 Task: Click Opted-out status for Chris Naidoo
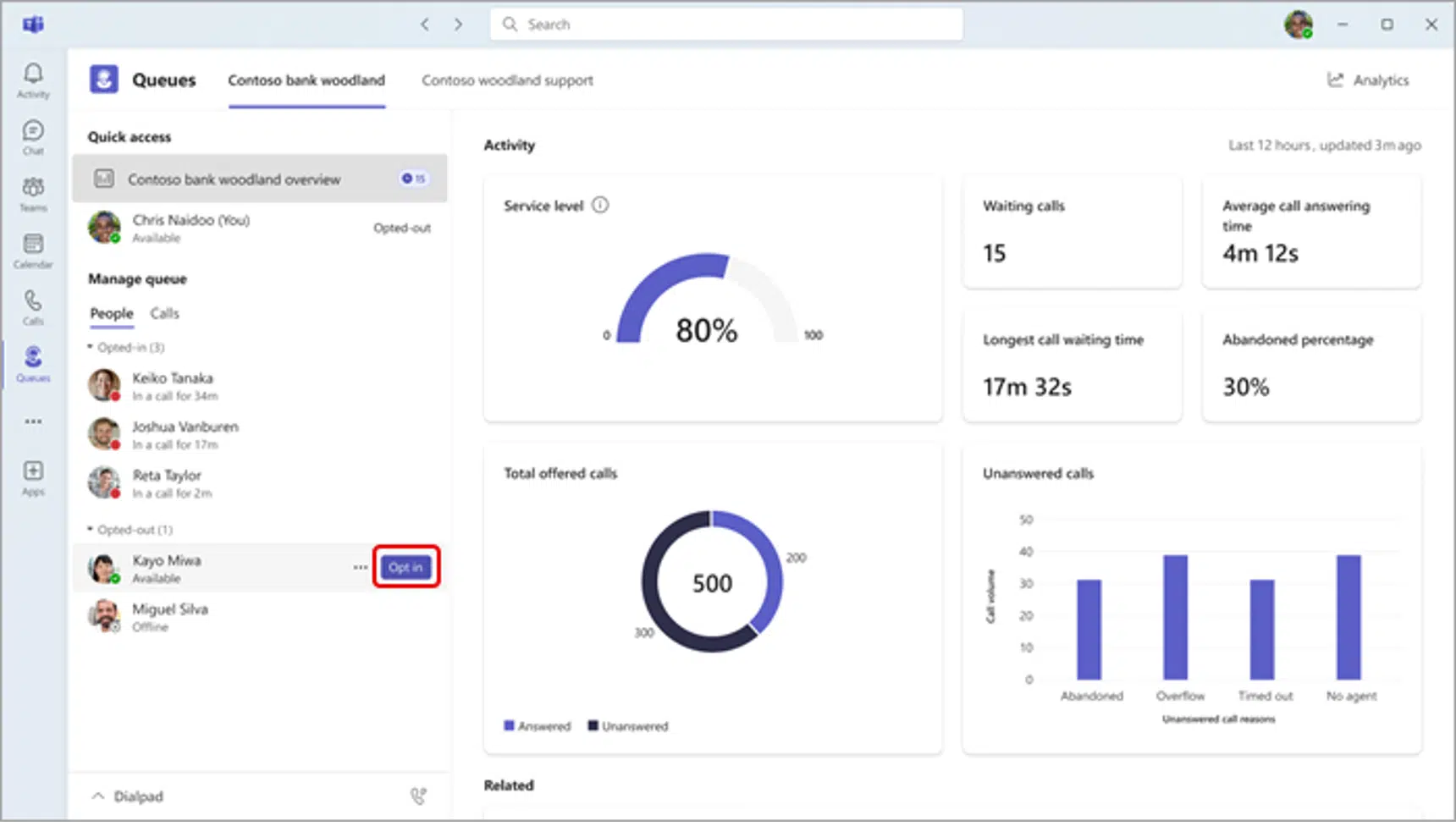tap(402, 228)
